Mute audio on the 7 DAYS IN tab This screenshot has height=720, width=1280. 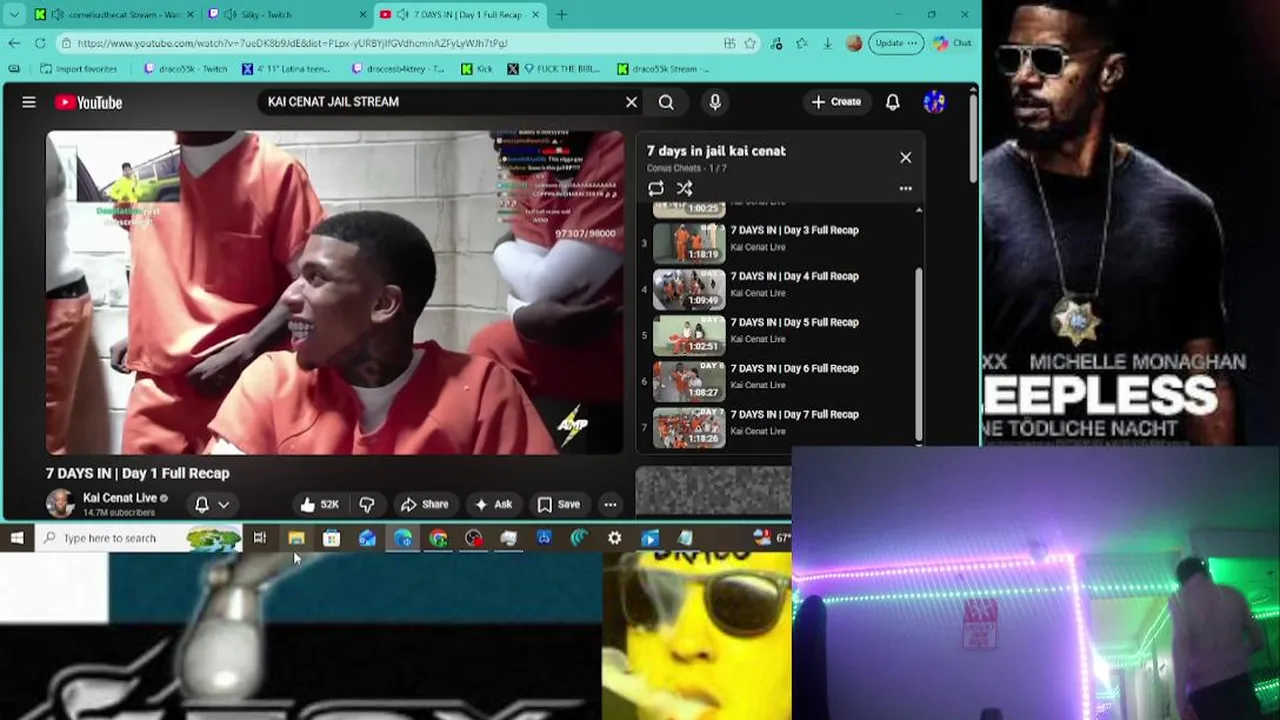(x=402, y=14)
